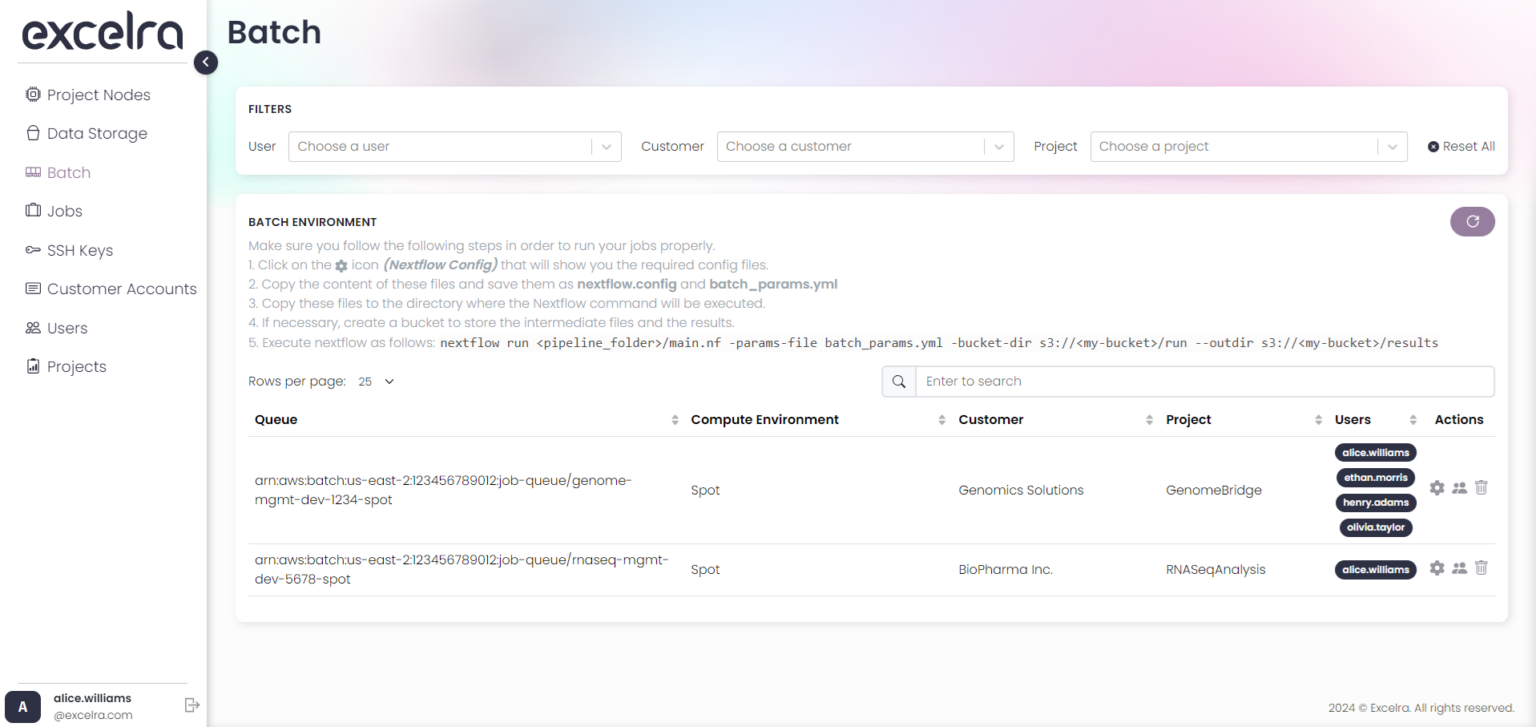Open the Choose a project dropdown
The image size is (1536, 727).
(1249, 146)
